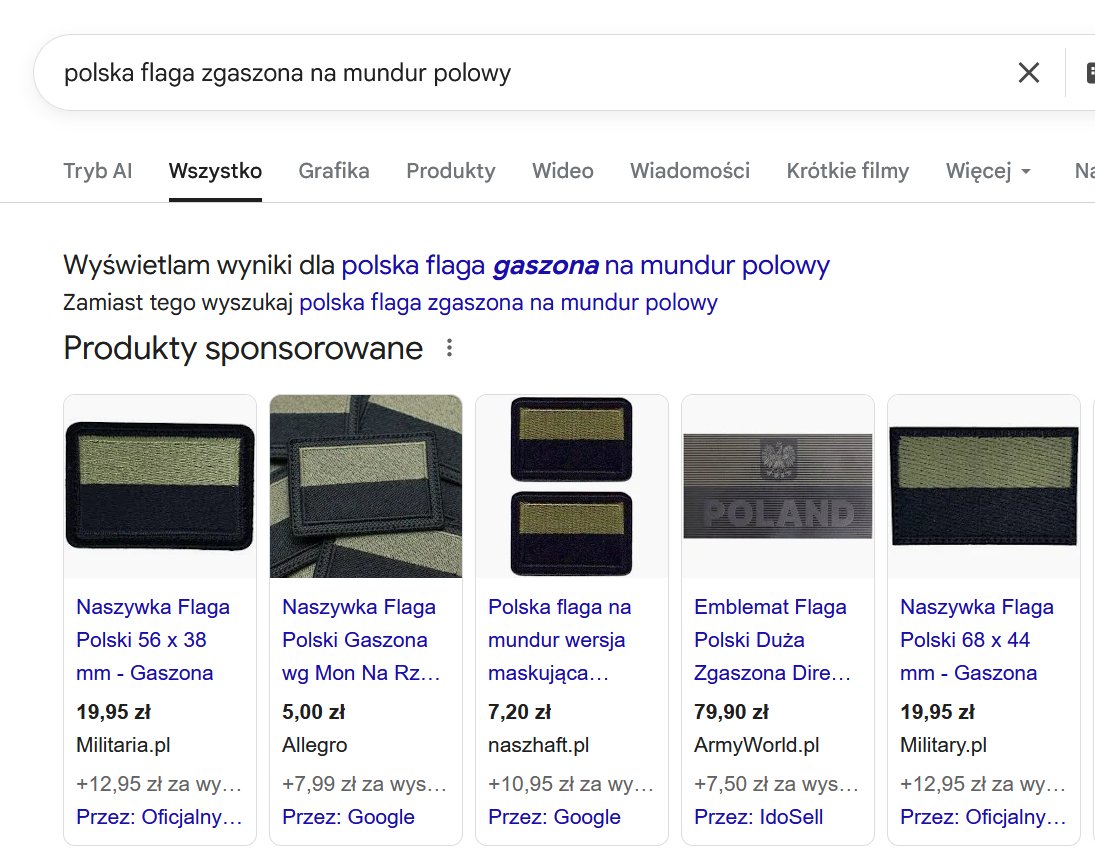The width and height of the screenshot is (1095, 862).
Task: Select the Wszystko tab
Action: [x=215, y=170]
